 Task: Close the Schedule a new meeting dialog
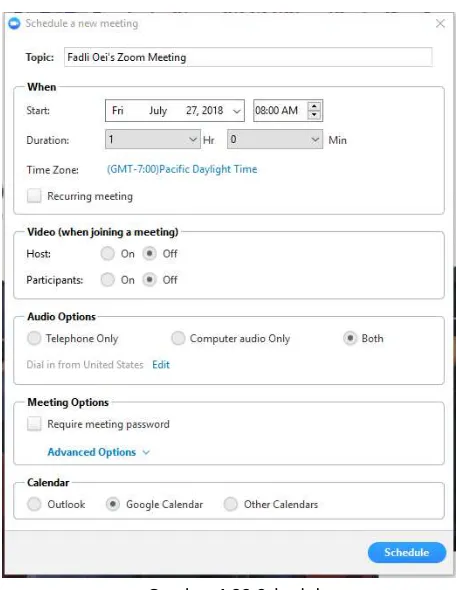click(x=440, y=23)
